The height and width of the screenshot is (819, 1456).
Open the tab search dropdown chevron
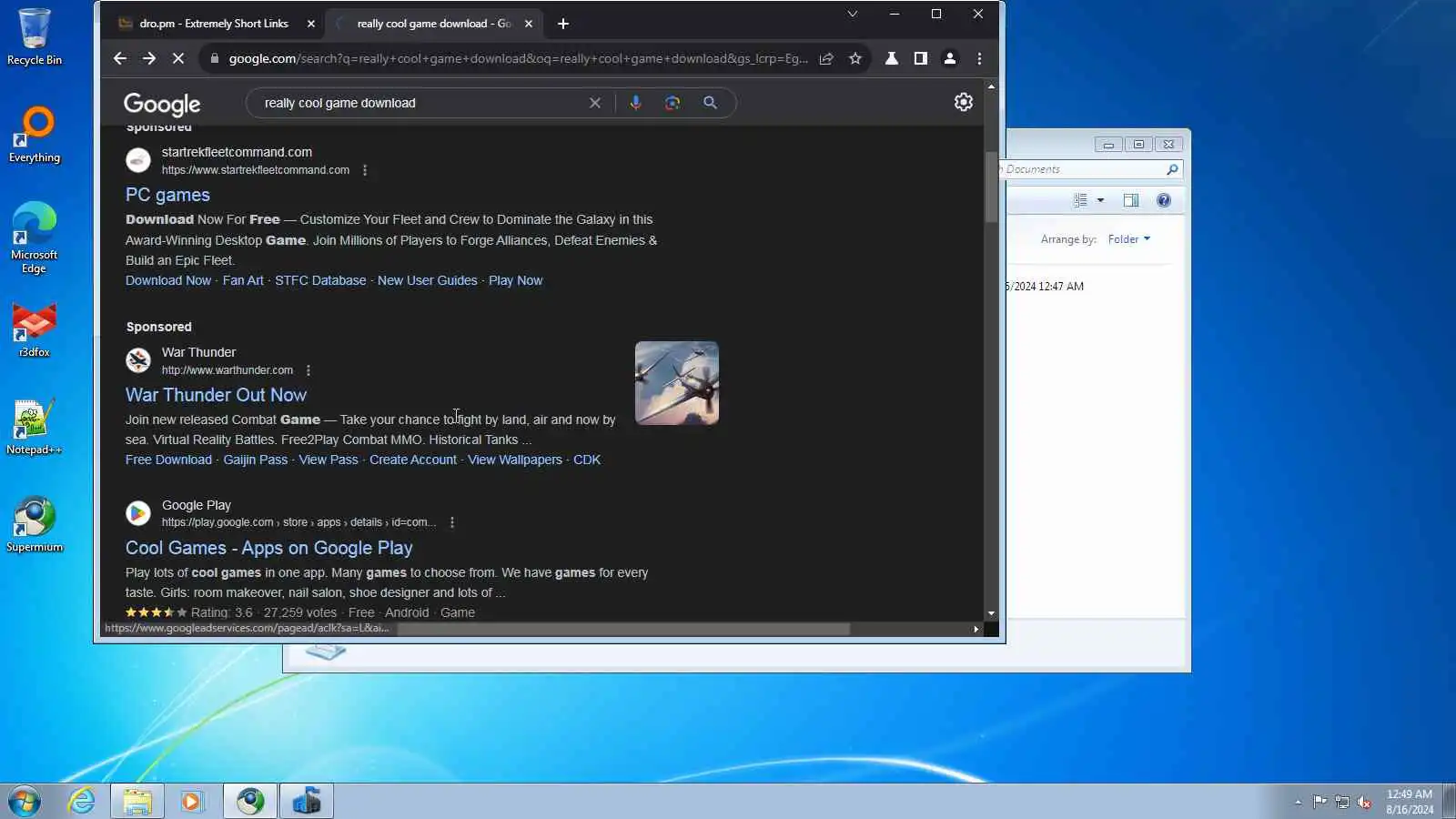853,14
